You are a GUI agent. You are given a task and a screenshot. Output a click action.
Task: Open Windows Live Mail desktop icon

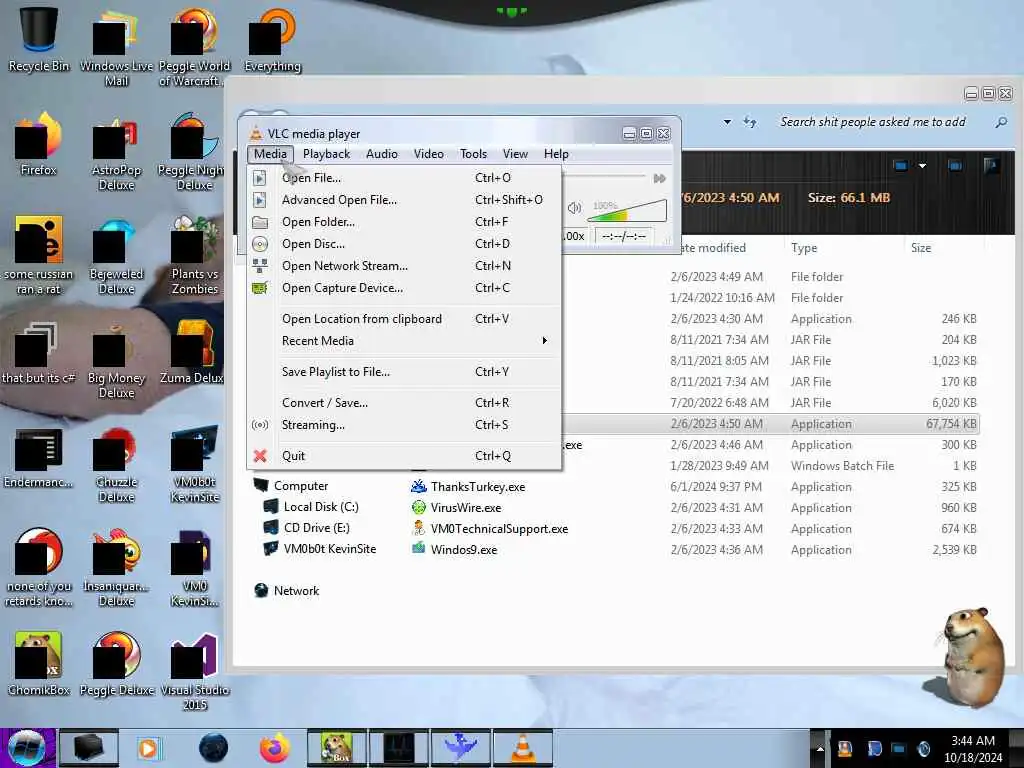click(116, 47)
